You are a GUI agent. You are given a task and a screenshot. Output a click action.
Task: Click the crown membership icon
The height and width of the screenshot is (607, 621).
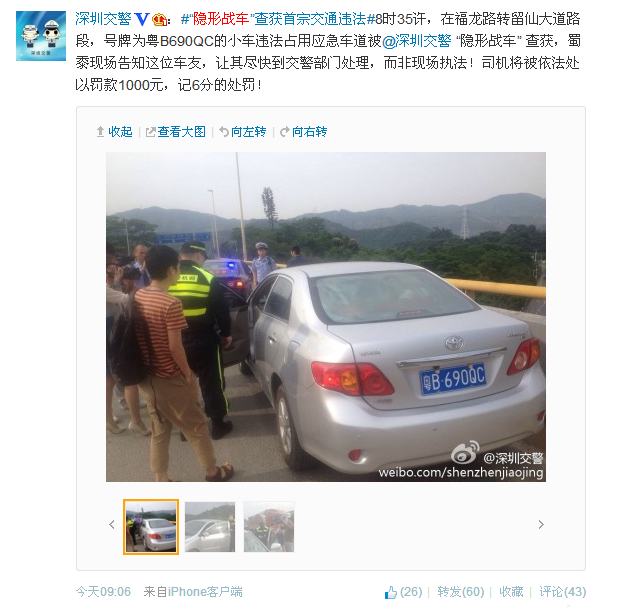[x=159, y=19]
